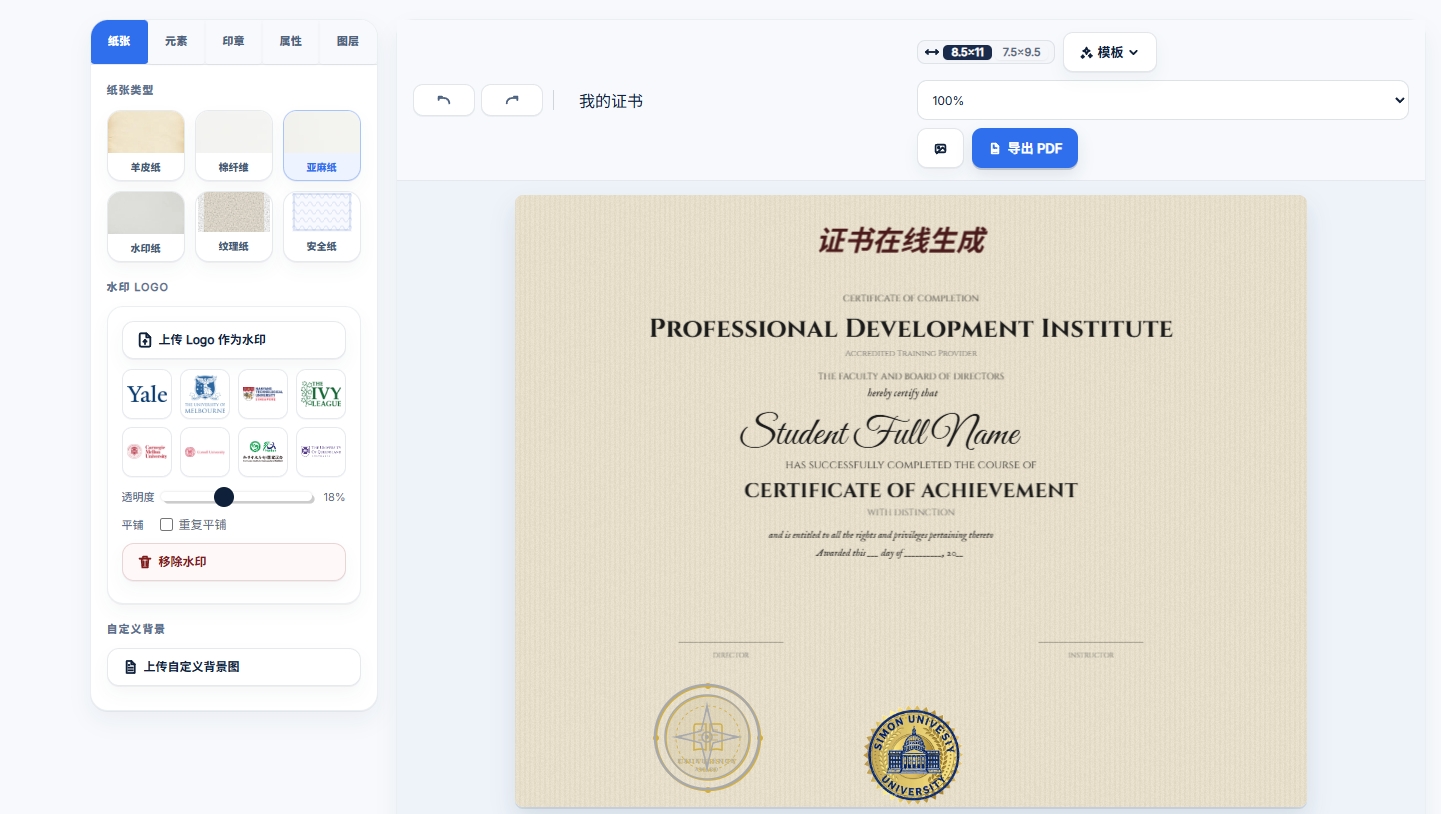Click the Instructor signature label

[1090, 655]
